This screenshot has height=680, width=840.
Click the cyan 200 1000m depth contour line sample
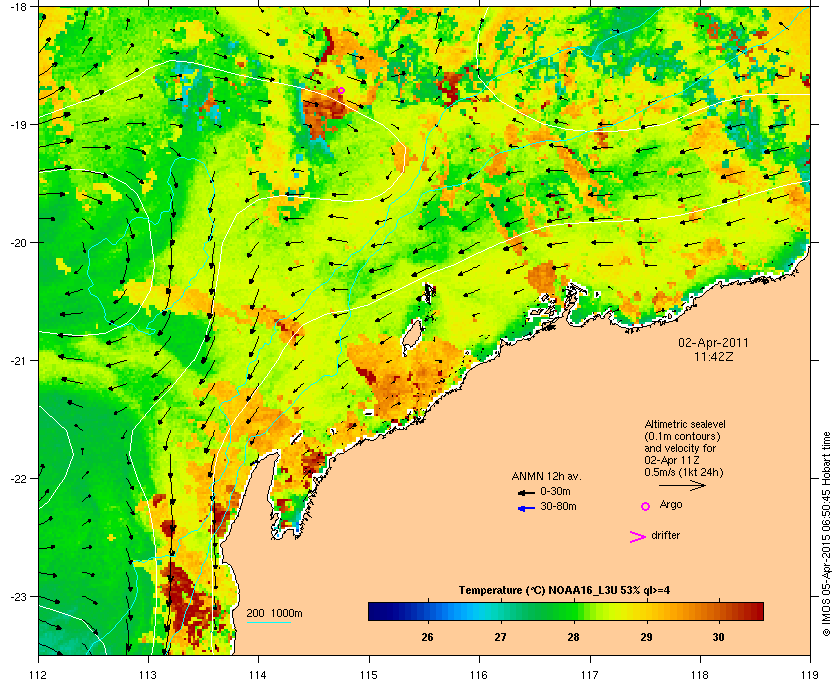[x=268, y=623]
